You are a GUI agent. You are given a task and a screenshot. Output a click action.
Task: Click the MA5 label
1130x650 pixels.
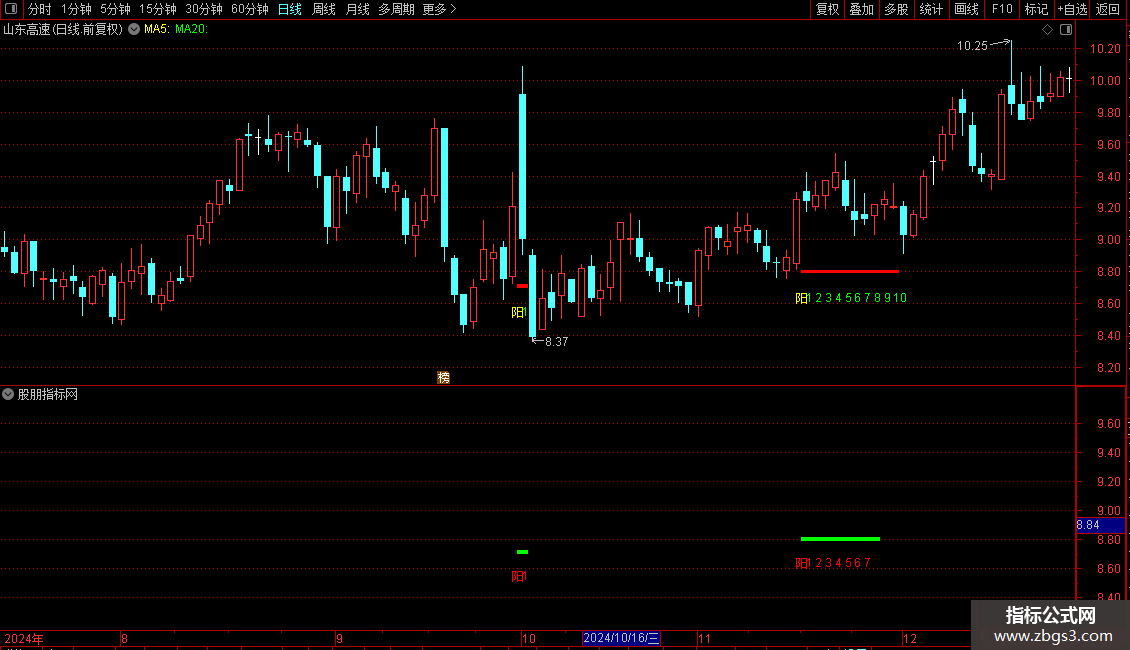(x=156, y=30)
